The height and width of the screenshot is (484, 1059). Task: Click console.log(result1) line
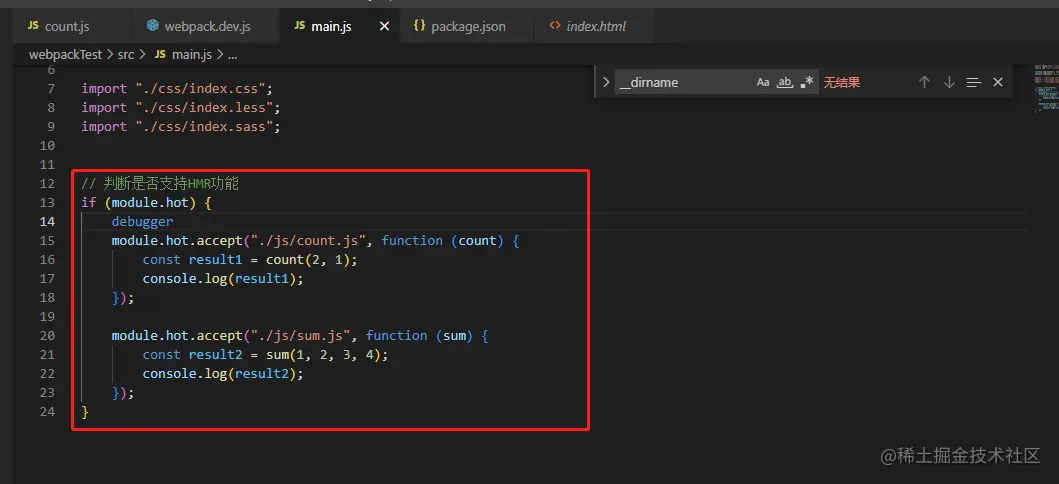click(223, 278)
